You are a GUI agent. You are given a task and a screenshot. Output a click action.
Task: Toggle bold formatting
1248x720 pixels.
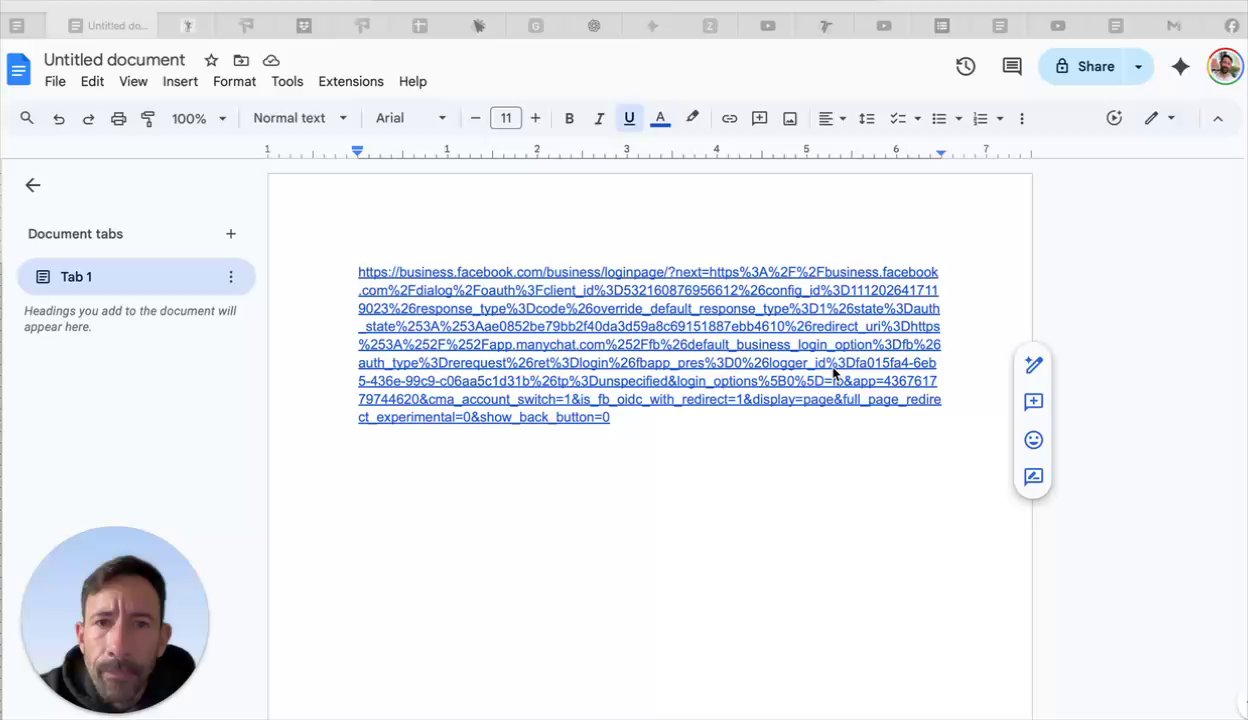click(x=569, y=118)
